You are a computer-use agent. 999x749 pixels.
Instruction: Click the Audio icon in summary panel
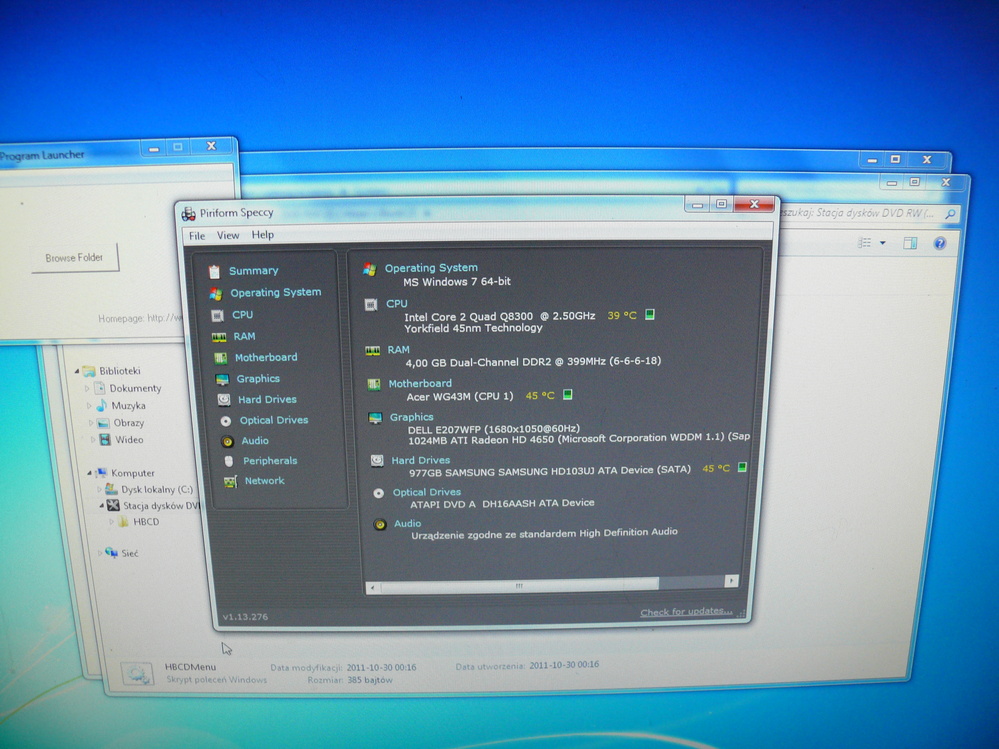[380, 525]
